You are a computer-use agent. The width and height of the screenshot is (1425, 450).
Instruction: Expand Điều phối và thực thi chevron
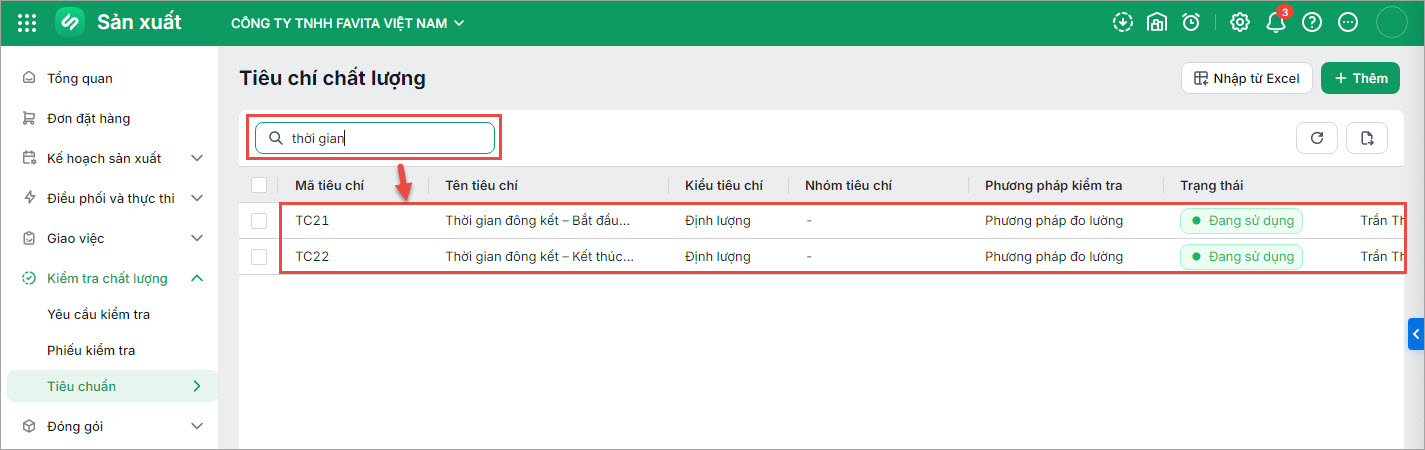pos(197,198)
